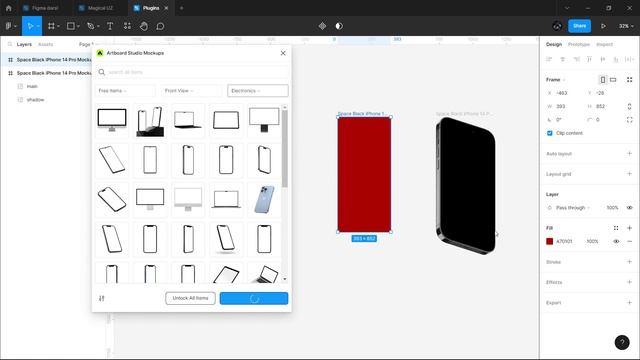
Task: Open a new tab with plus
Action: point(182,8)
